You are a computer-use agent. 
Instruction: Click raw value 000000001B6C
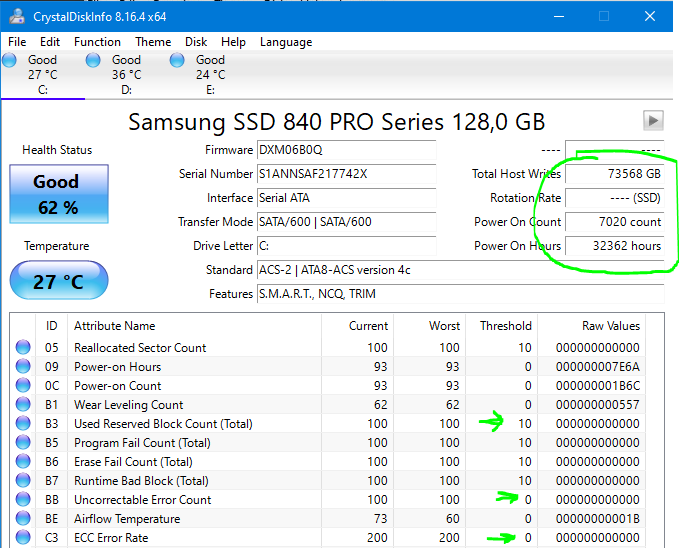[x=598, y=386]
